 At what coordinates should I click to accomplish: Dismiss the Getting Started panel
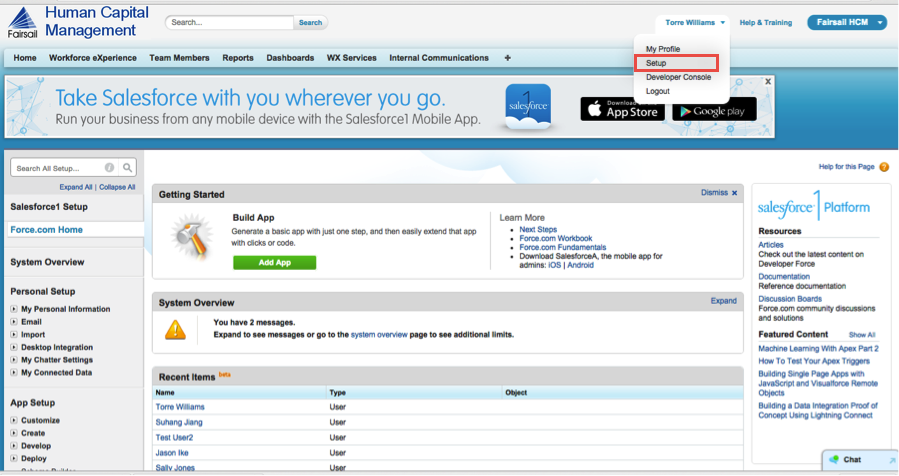tap(719, 193)
